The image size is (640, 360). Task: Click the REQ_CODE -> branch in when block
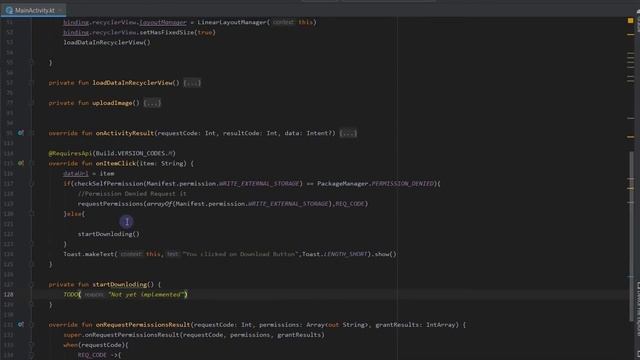click(x=99, y=355)
